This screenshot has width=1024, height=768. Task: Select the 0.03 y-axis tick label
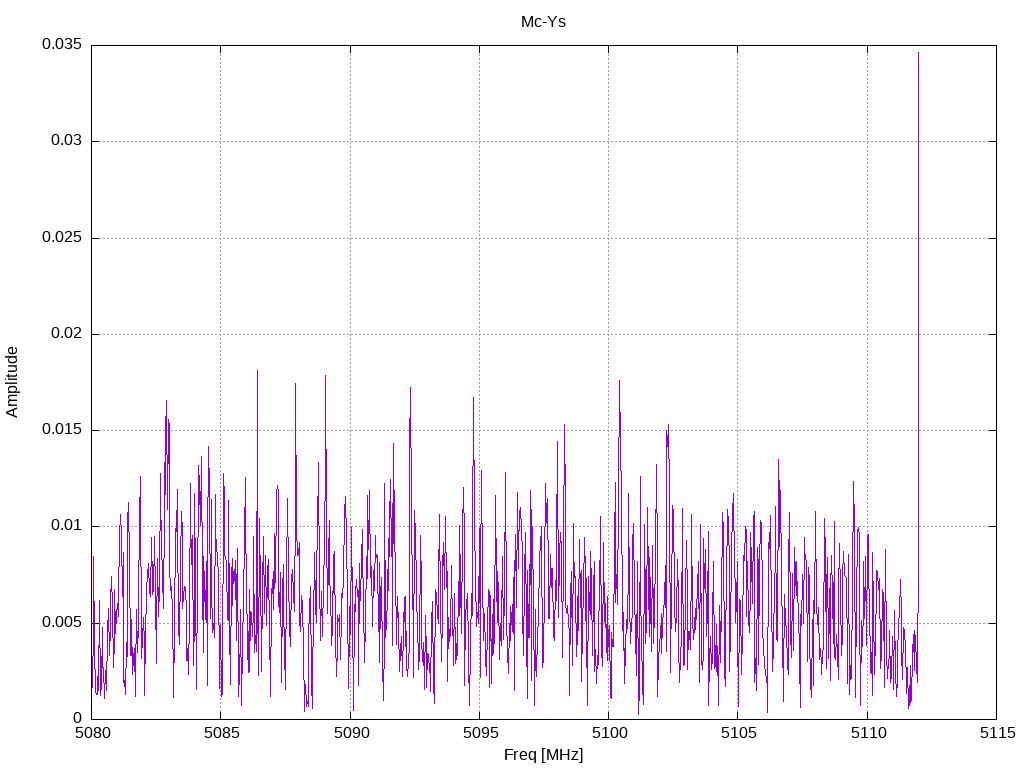coord(65,141)
